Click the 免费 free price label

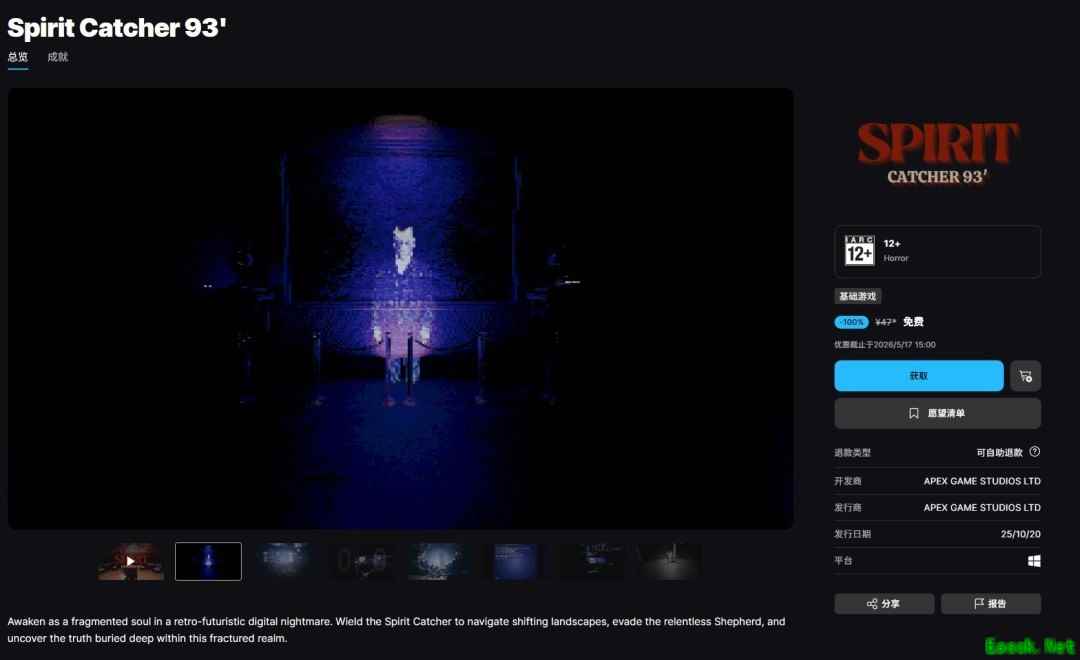pos(913,322)
